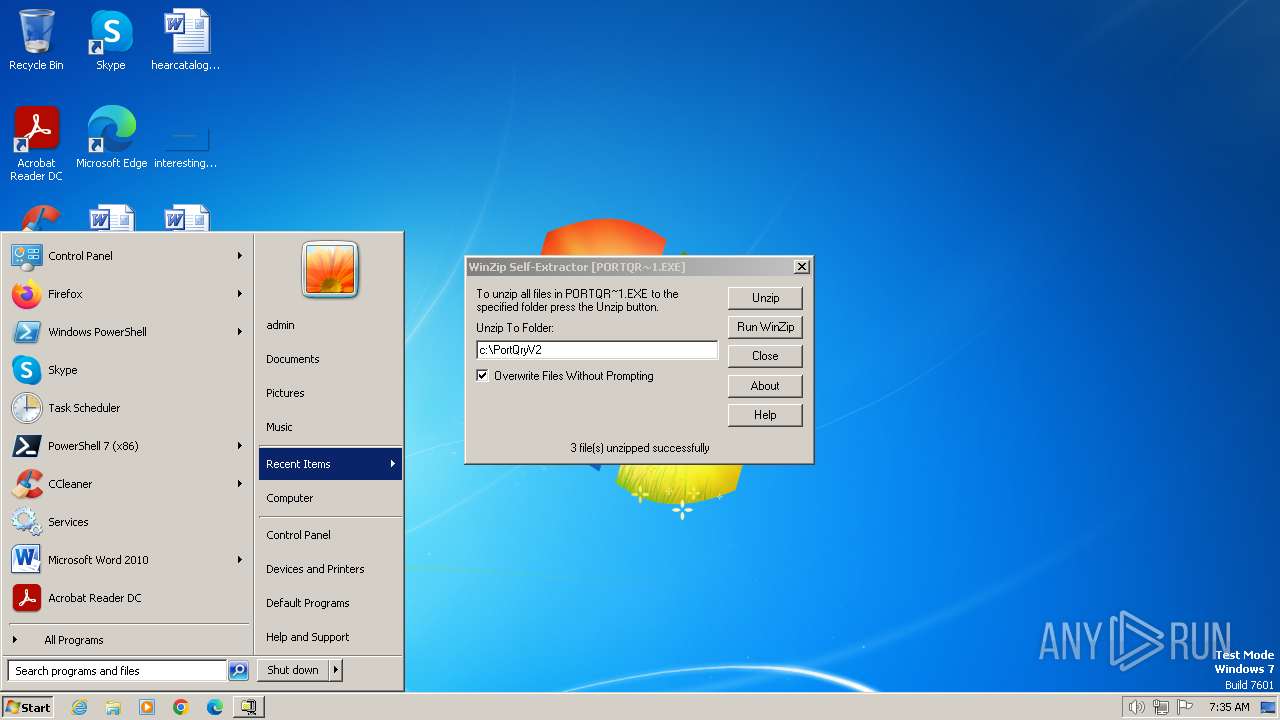Screen dimensions: 1280x720
Task: Click the Show desktop button
Action: point(1269,707)
